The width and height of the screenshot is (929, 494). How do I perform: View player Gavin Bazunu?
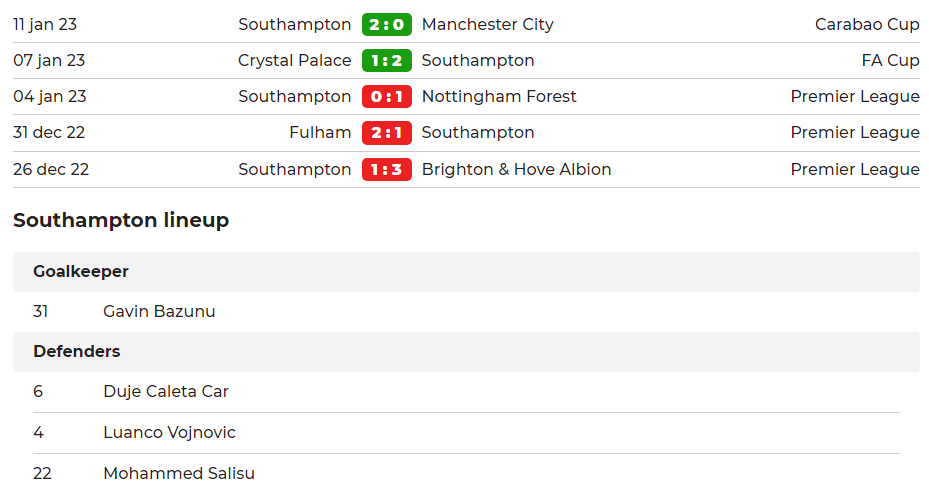pyautogui.click(x=159, y=312)
